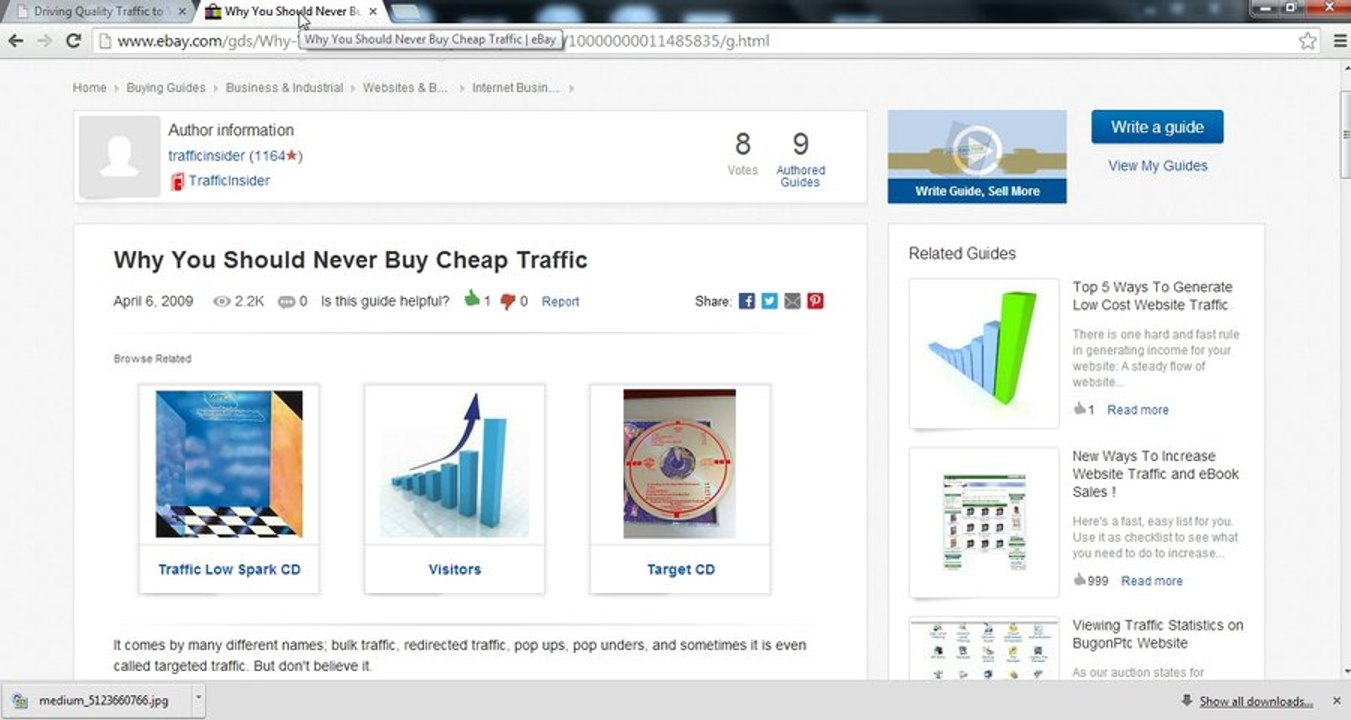
Task: Open the View My Guides link
Action: (x=1157, y=166)
